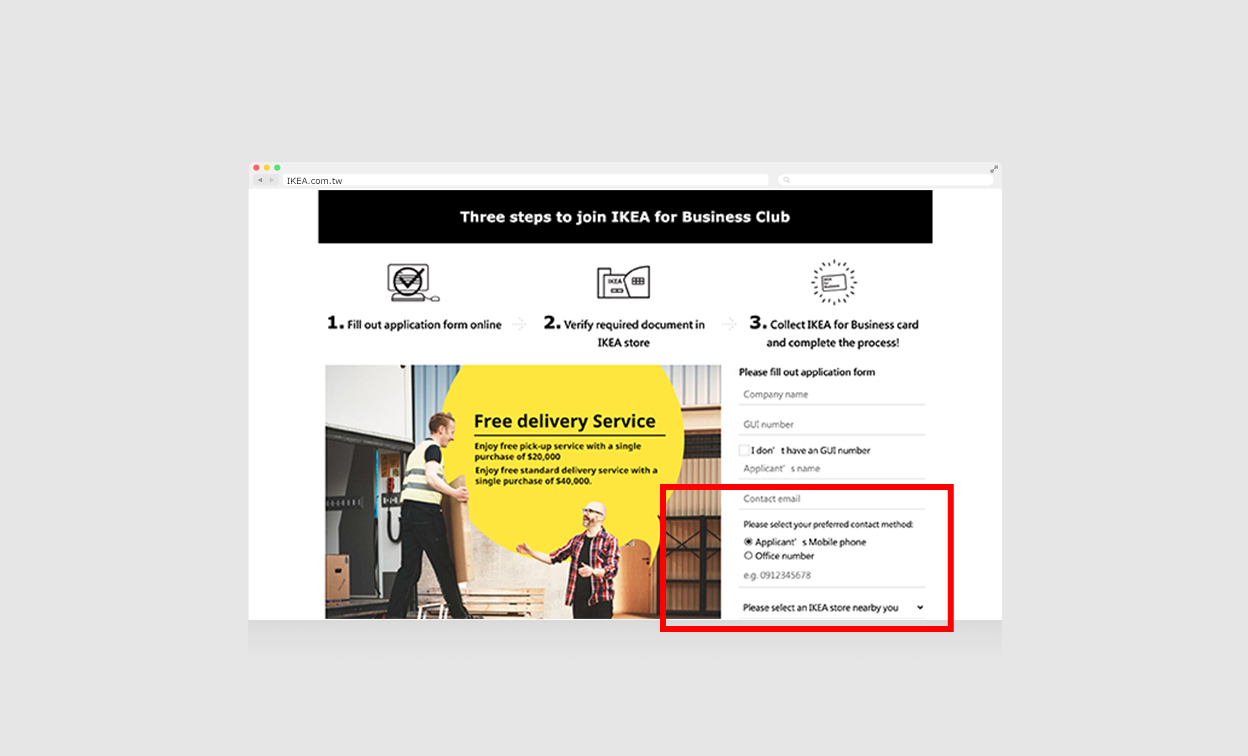Focus the Applicant's name input

(x=832, y=469)
